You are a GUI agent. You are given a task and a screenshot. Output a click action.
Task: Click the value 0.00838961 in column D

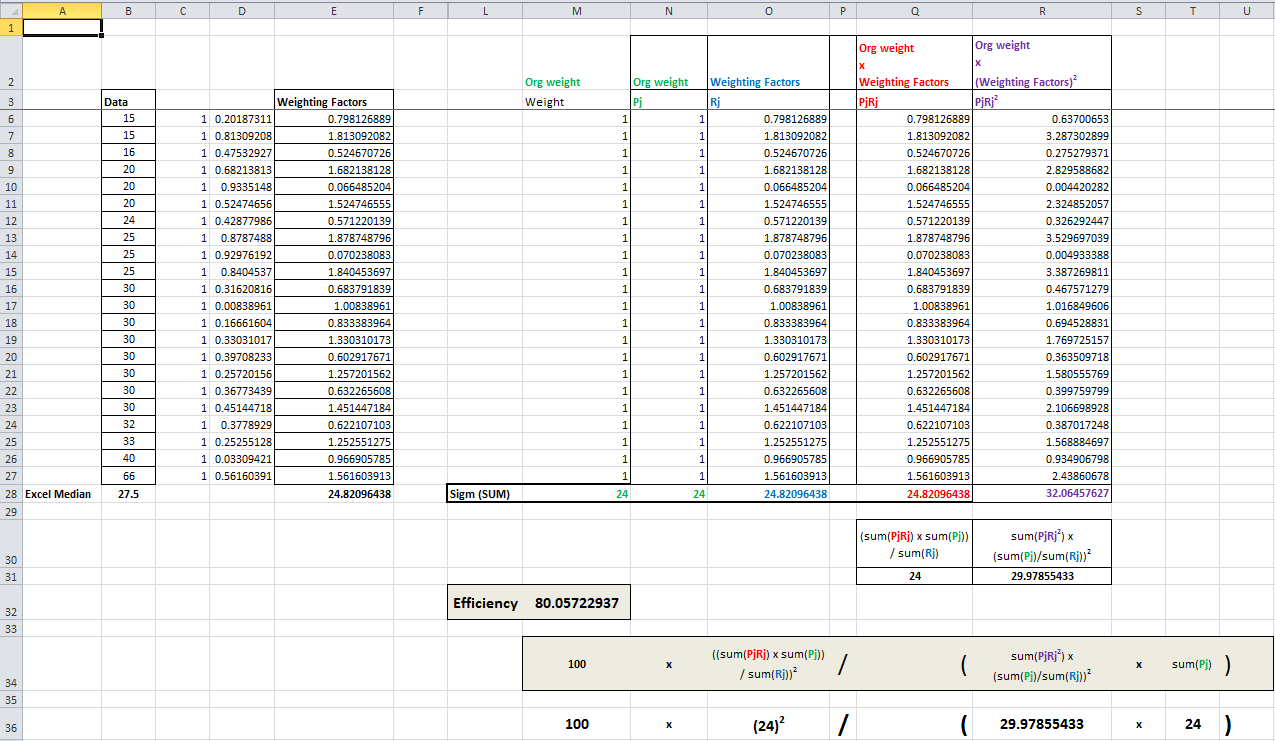click(x=242, y=306)
